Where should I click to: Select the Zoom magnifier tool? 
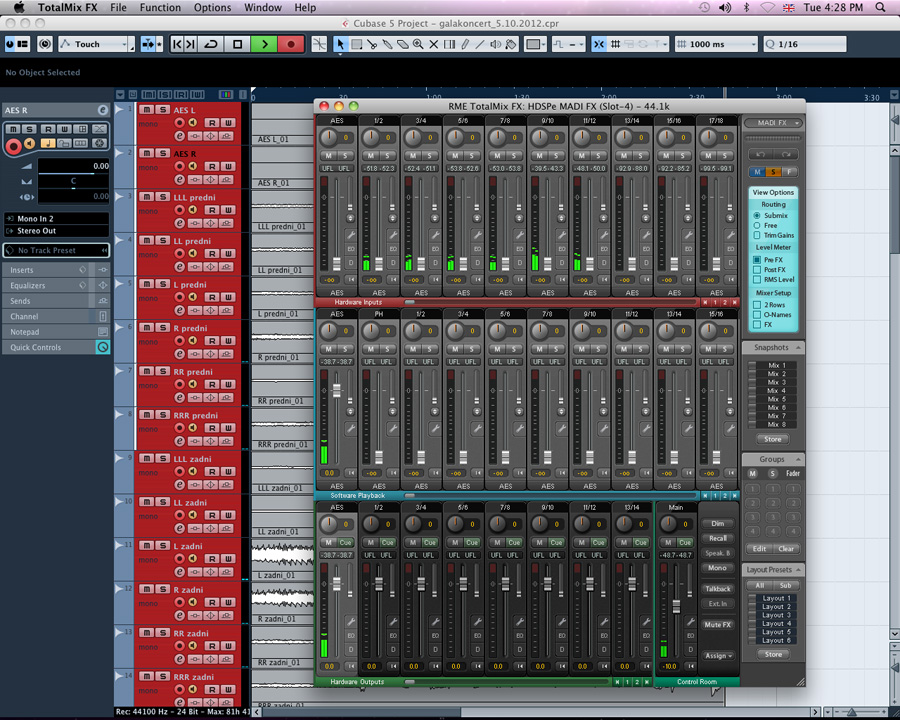418,44
